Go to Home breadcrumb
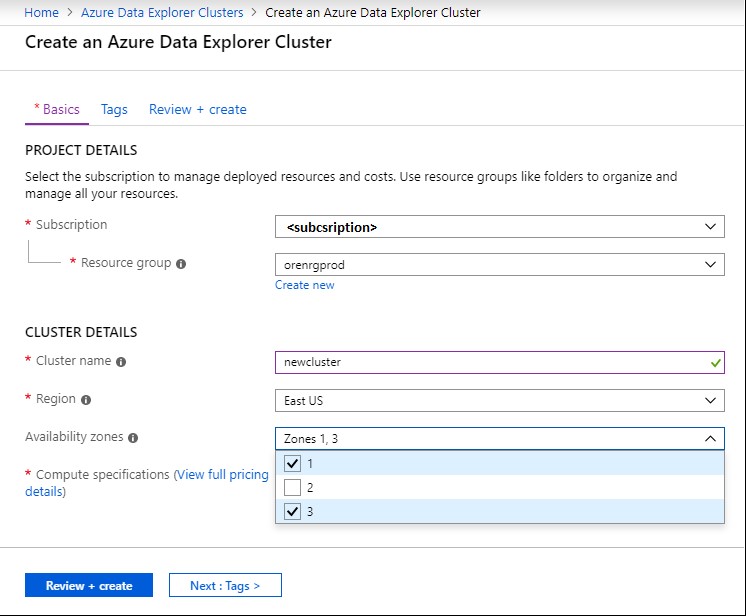Viewport: 746px width, 616px height. [x=41, y=12]
